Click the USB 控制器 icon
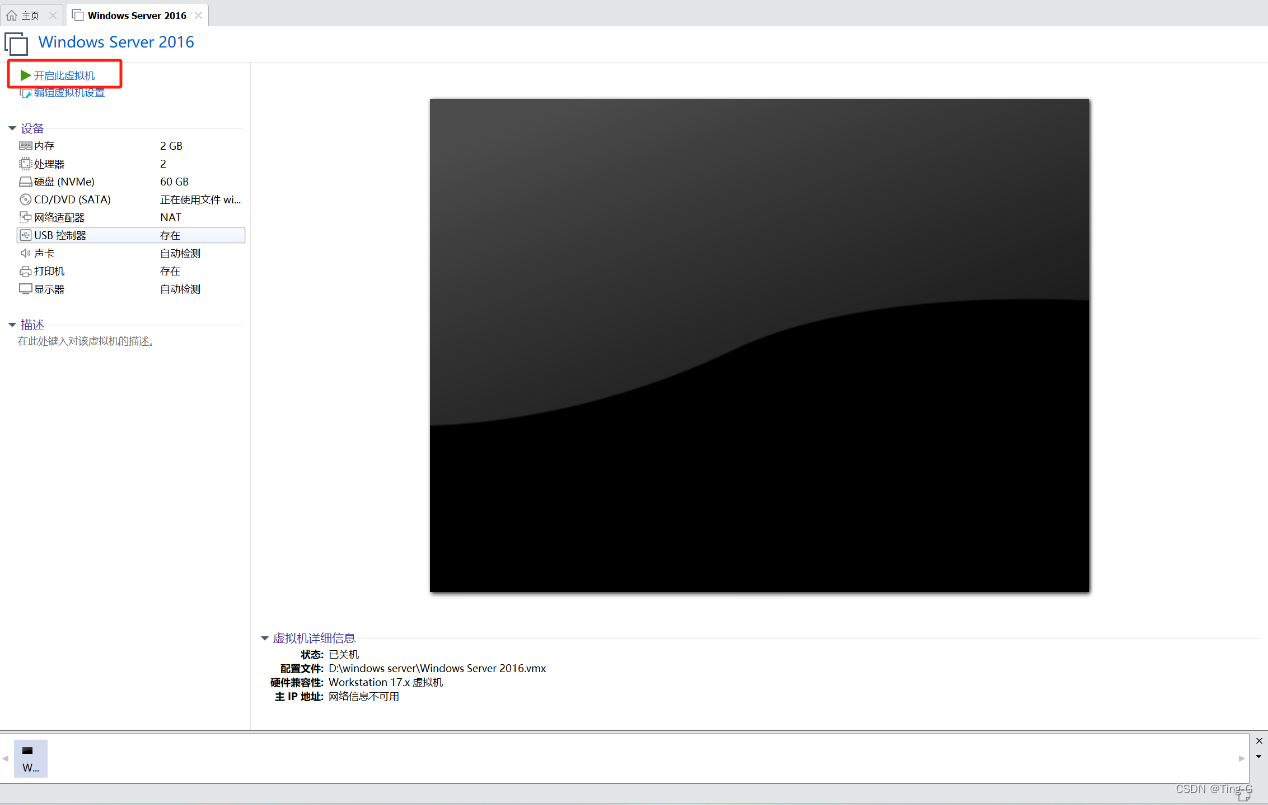1268x805 pixels. [26, 235]
